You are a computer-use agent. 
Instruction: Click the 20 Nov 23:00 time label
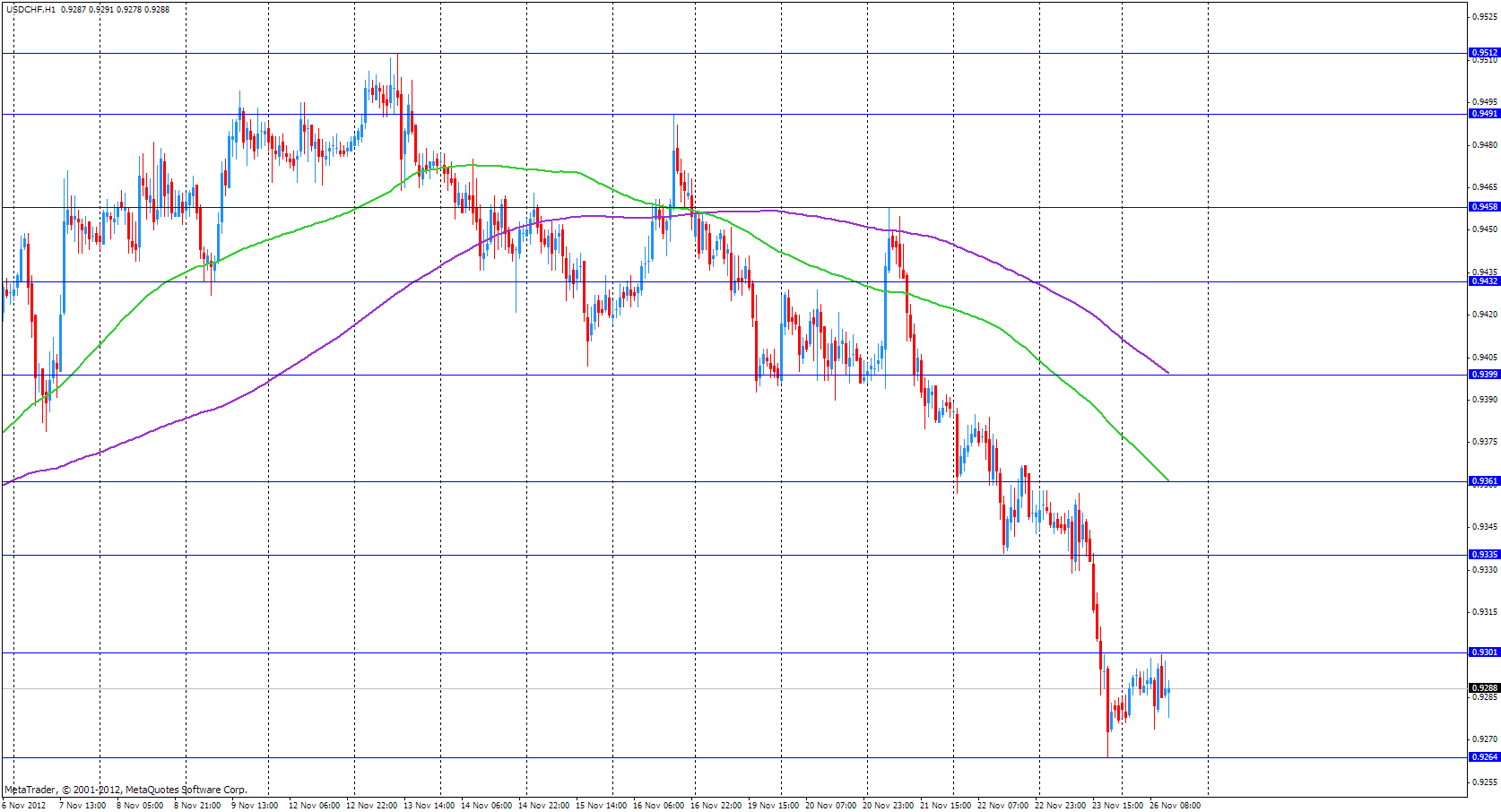889,806
